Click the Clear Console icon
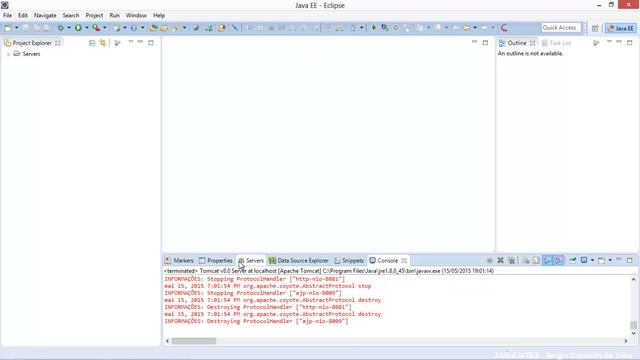Screen dimensions: 640x360 [x=526, y=260]
